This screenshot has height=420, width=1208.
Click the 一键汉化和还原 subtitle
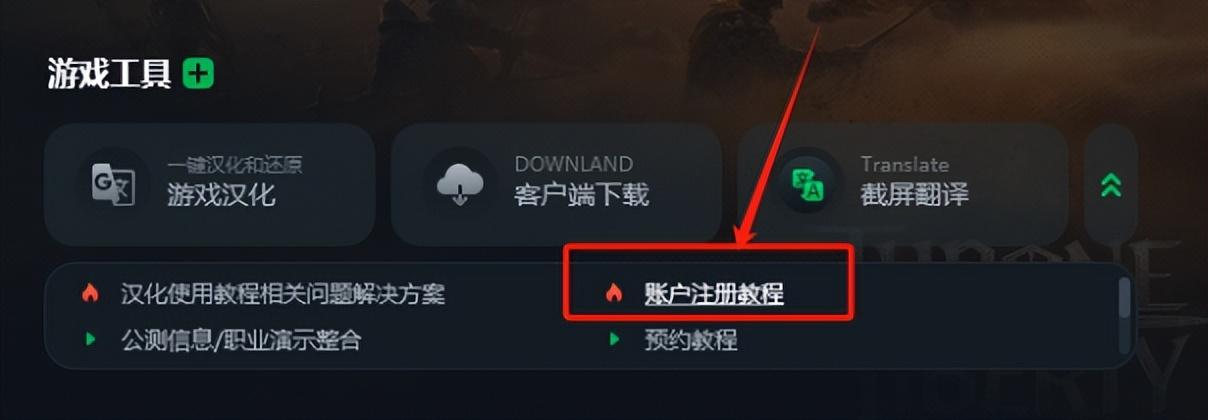tap(234, 164)
